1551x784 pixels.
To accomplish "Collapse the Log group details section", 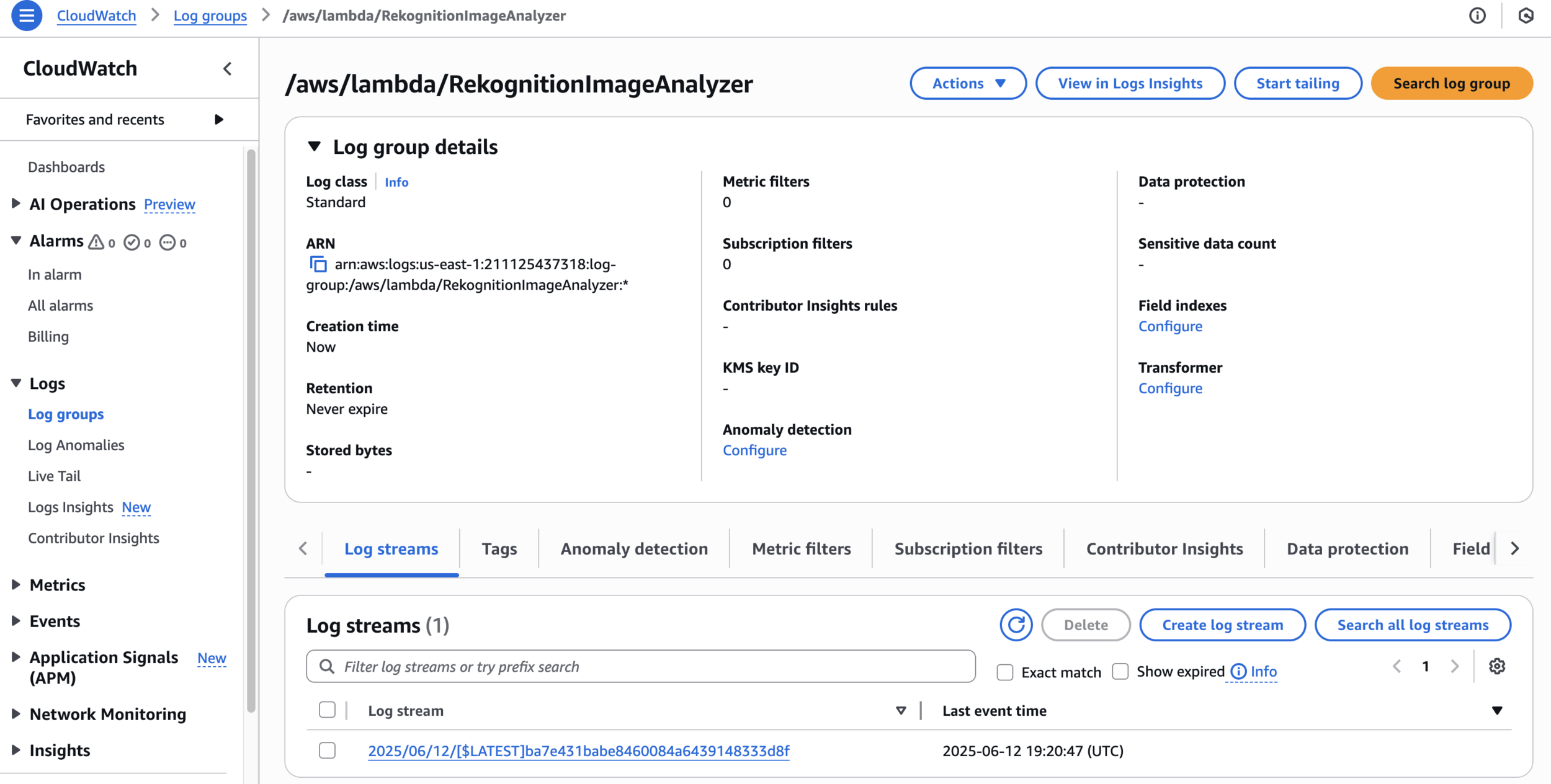I will 315,147.
